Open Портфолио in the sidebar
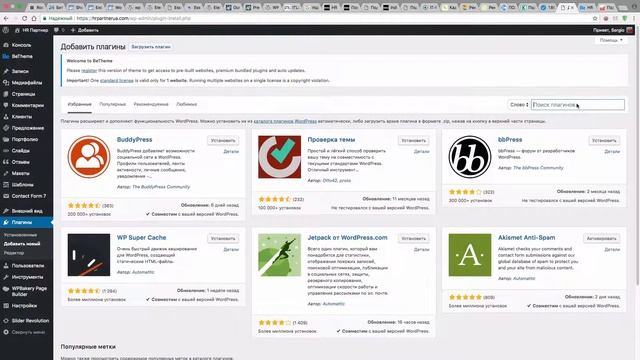640x360 pixels. click(x=26, y=139)
